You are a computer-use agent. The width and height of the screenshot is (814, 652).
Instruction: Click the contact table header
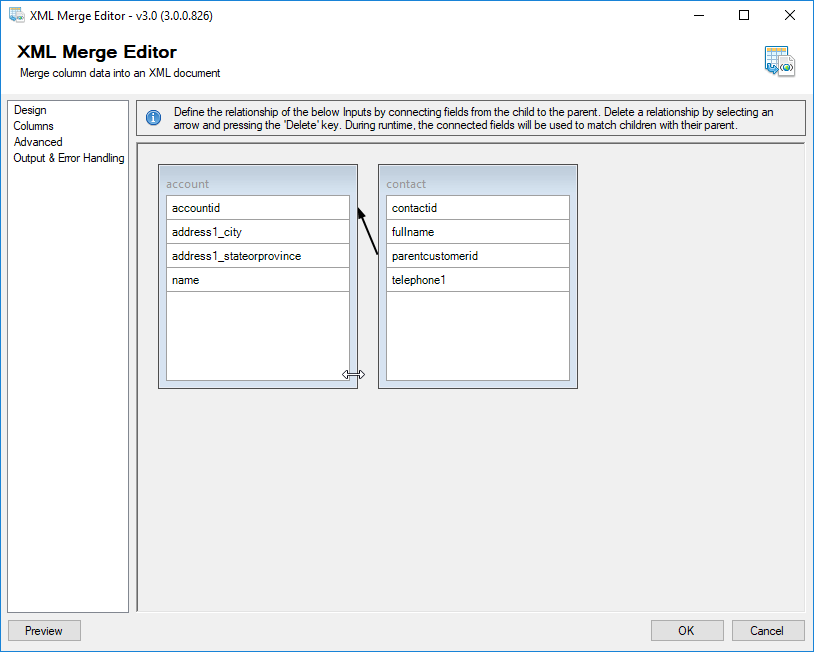[x=478, y=181]
